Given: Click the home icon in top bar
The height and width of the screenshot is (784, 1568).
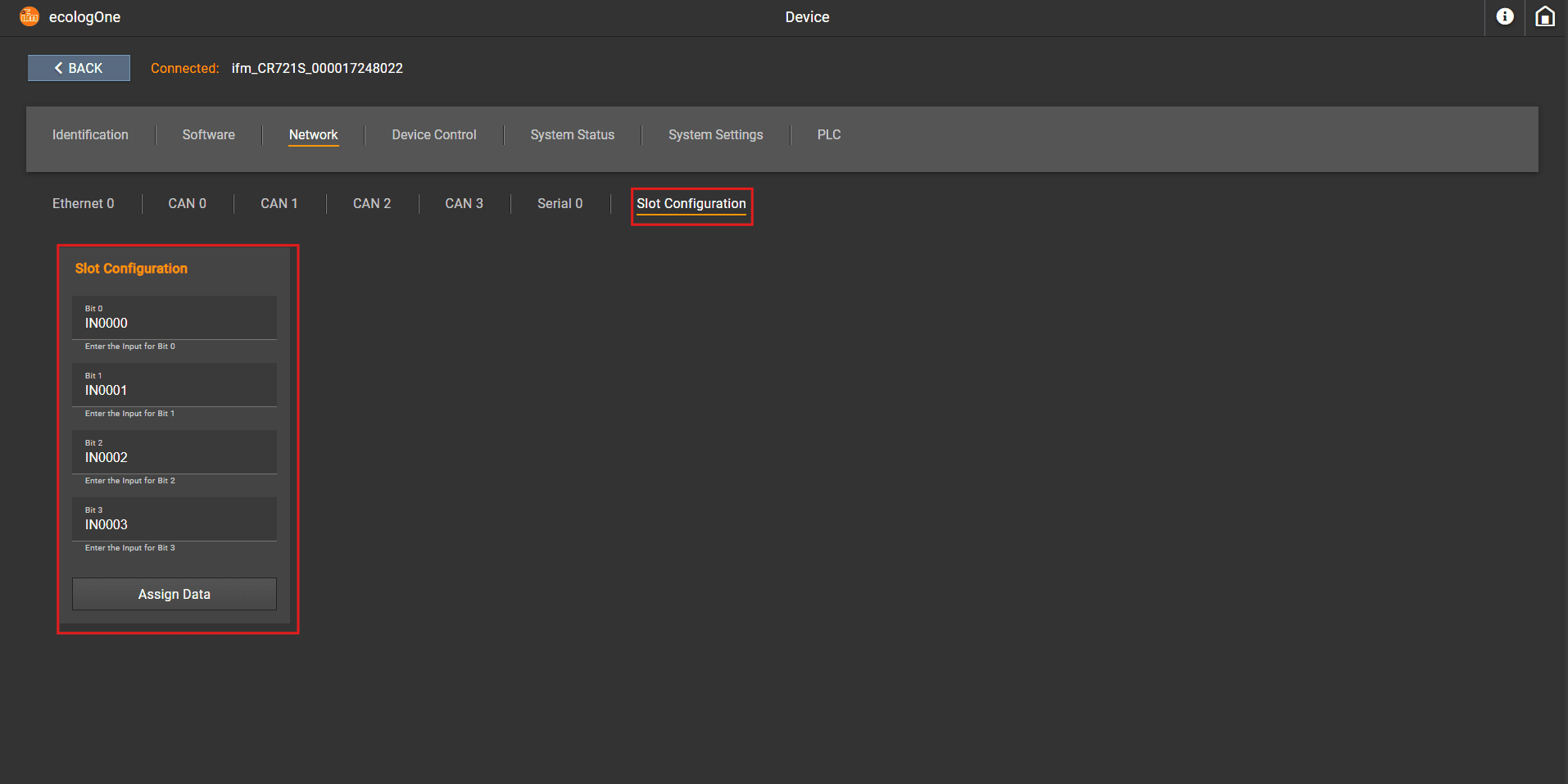Looking at the screenshot, I should click(1544, 17).
